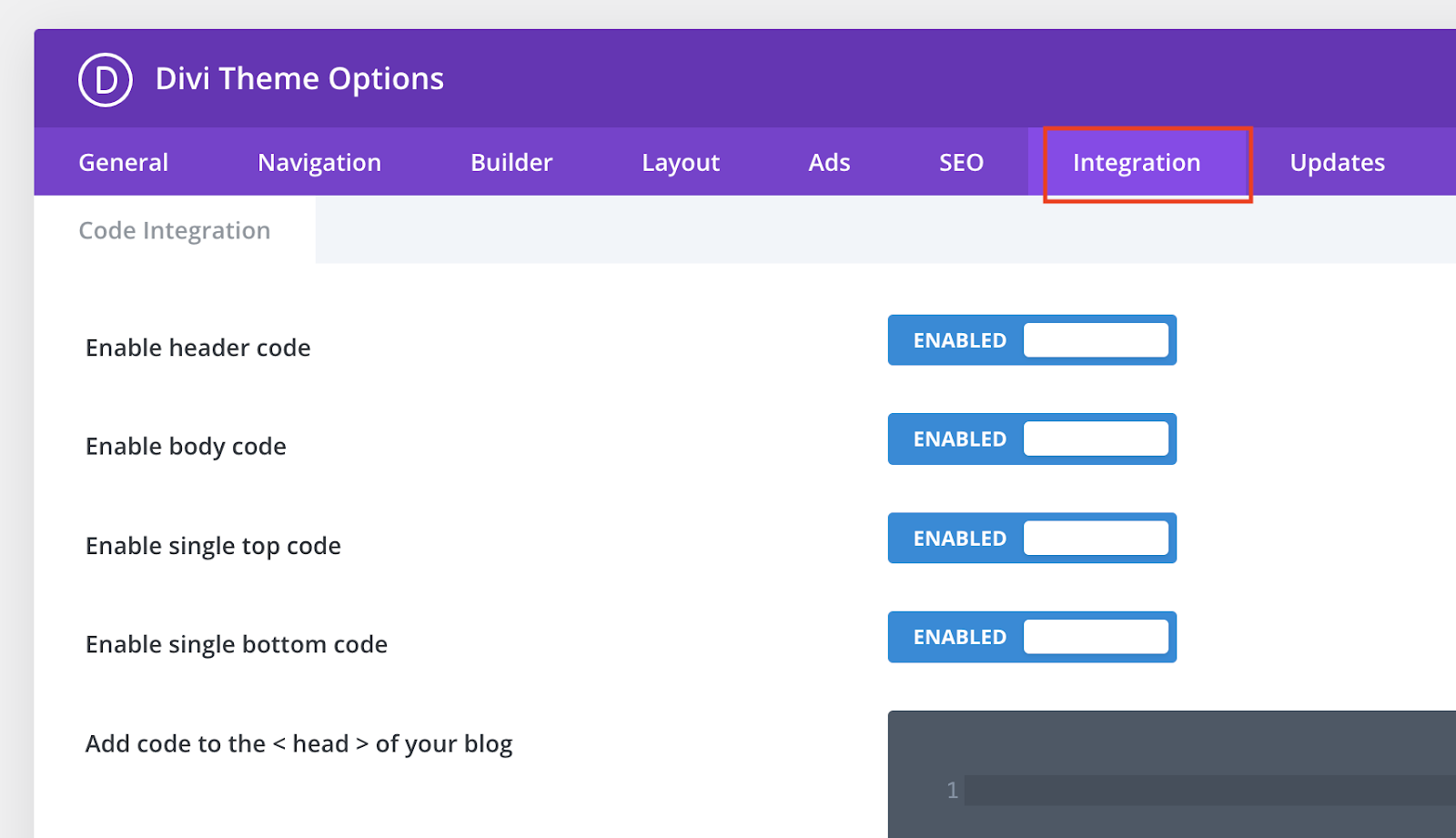Click the 'Add code to the head' label
Viewport: 1456px width, 838px height.
point(298,744)
